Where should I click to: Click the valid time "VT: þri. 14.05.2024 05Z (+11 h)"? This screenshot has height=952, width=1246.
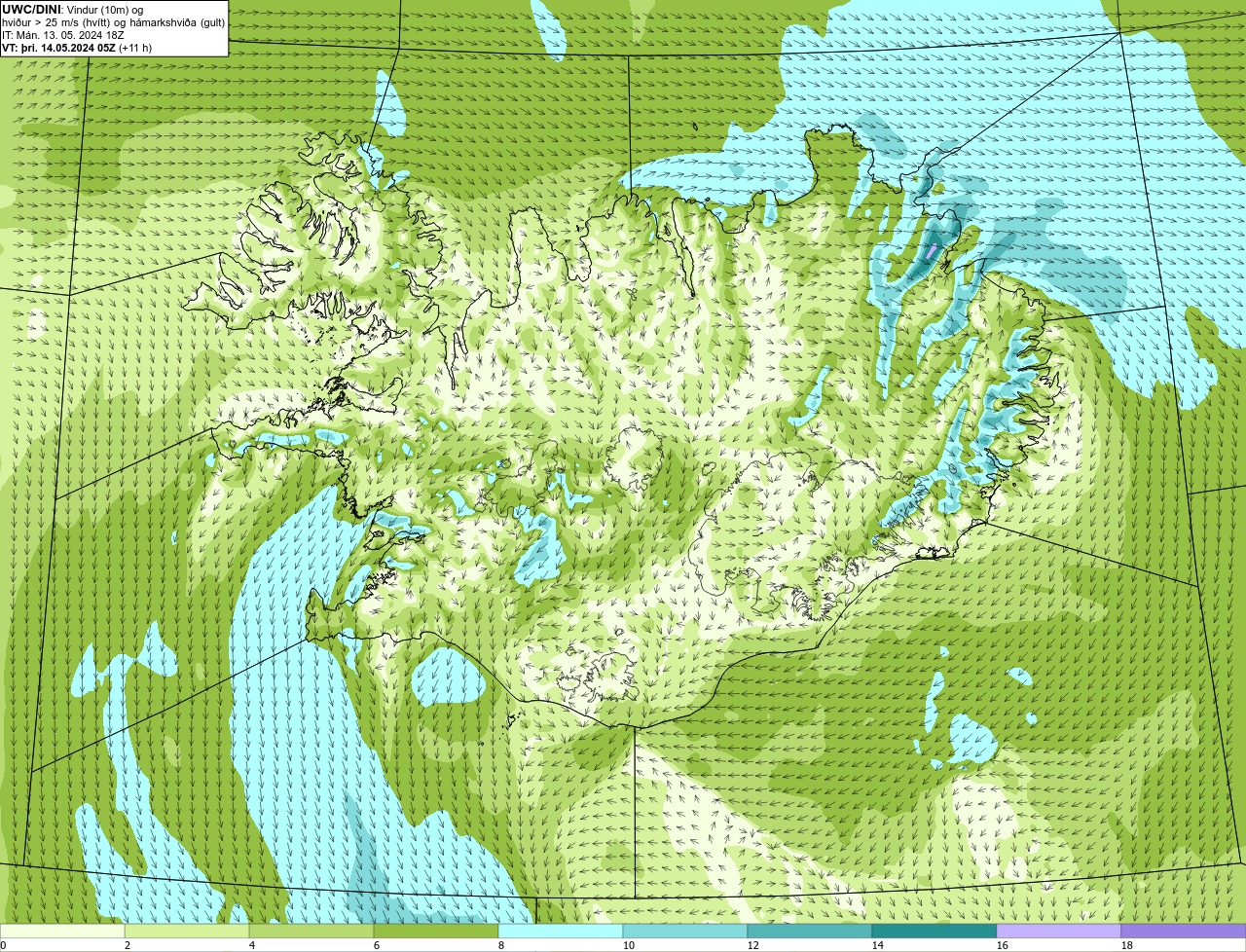78,47
